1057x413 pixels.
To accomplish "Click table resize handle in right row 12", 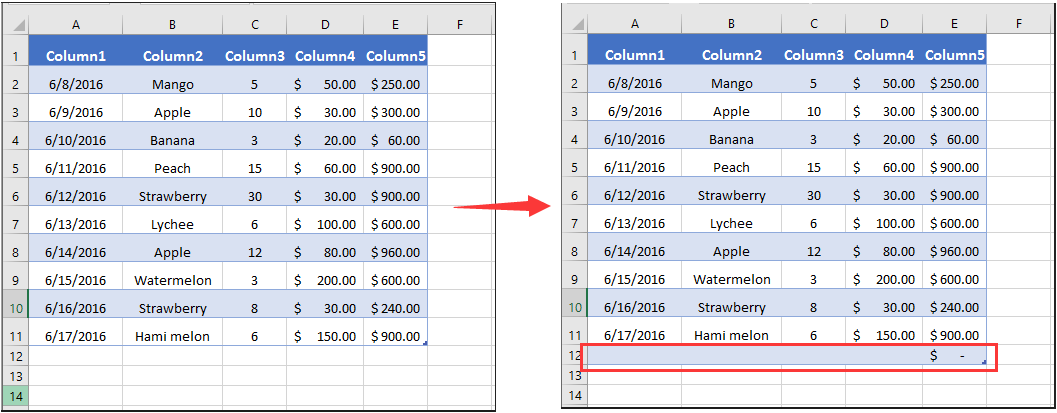I will (x=984, y=362).
